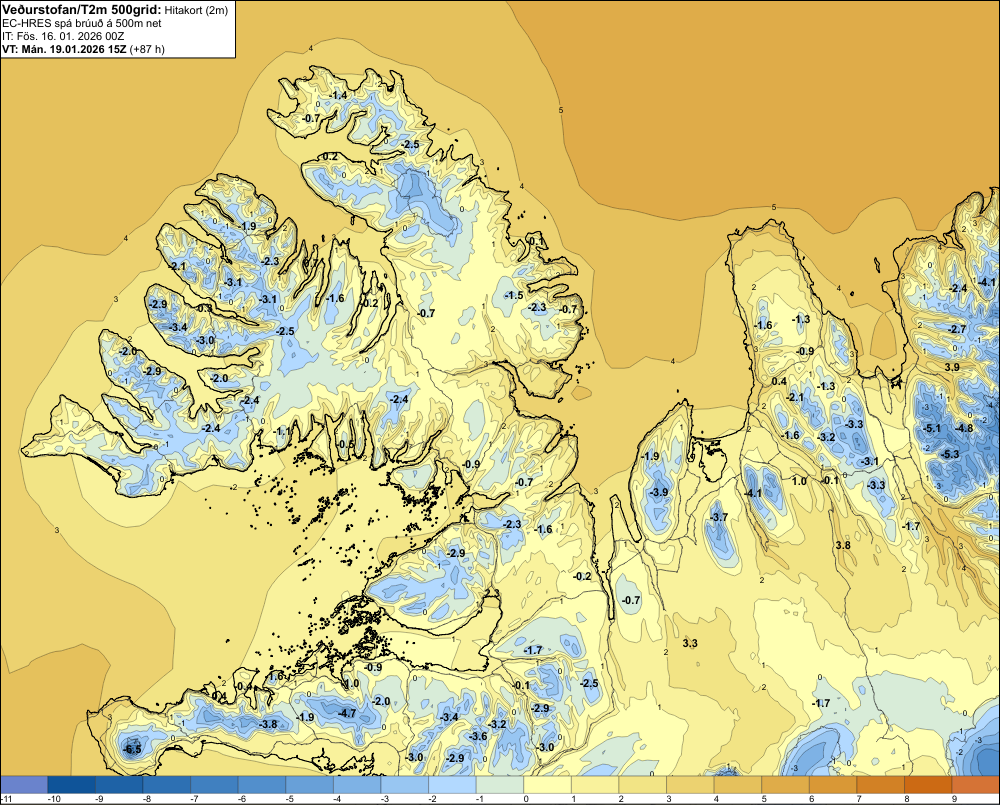The height and width of the screenshot is (805, 1000).
Task: Click the '-1.4' temperature value
Action: [x=338, y=95]
